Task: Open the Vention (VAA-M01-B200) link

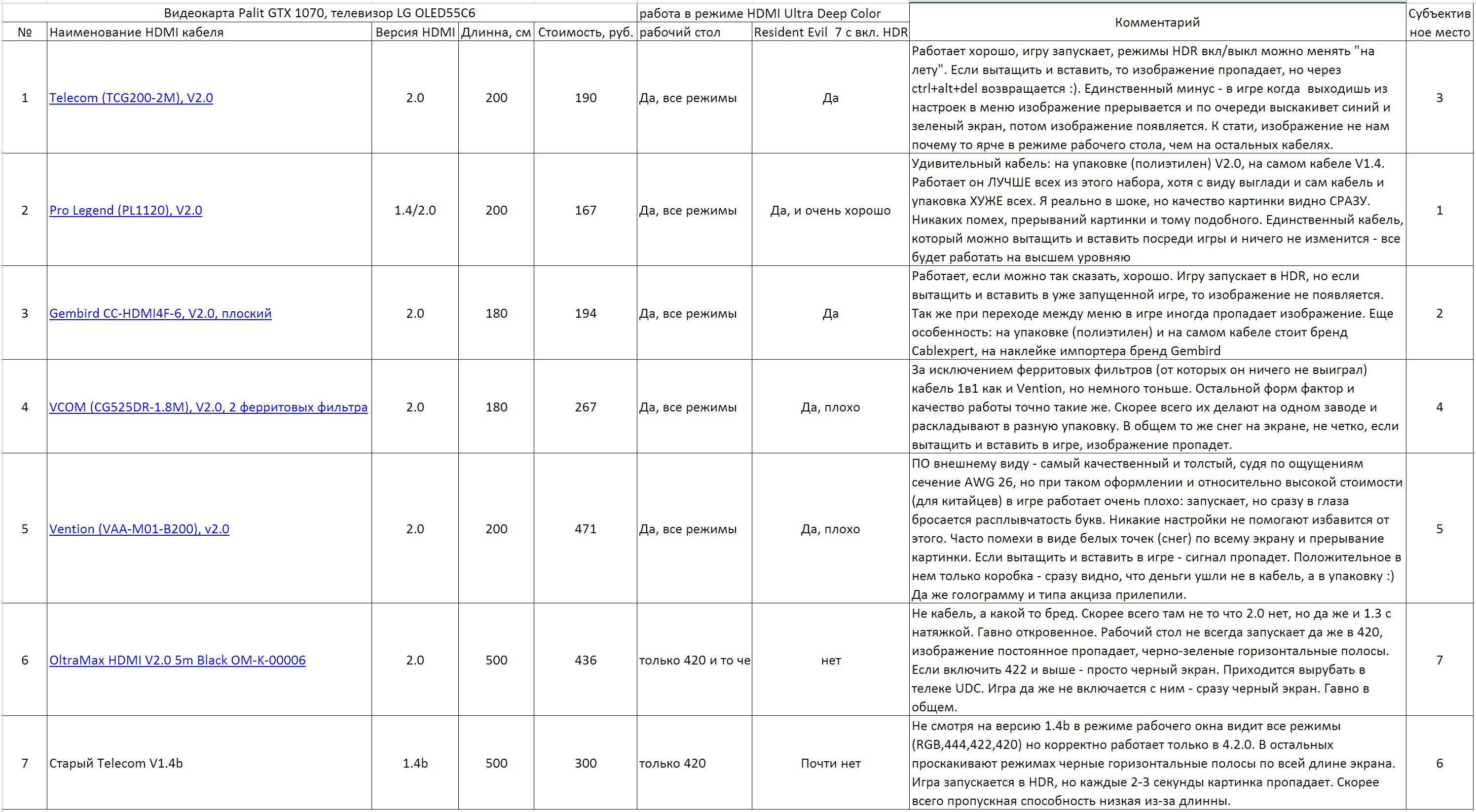Action: [x=139, y=529]
